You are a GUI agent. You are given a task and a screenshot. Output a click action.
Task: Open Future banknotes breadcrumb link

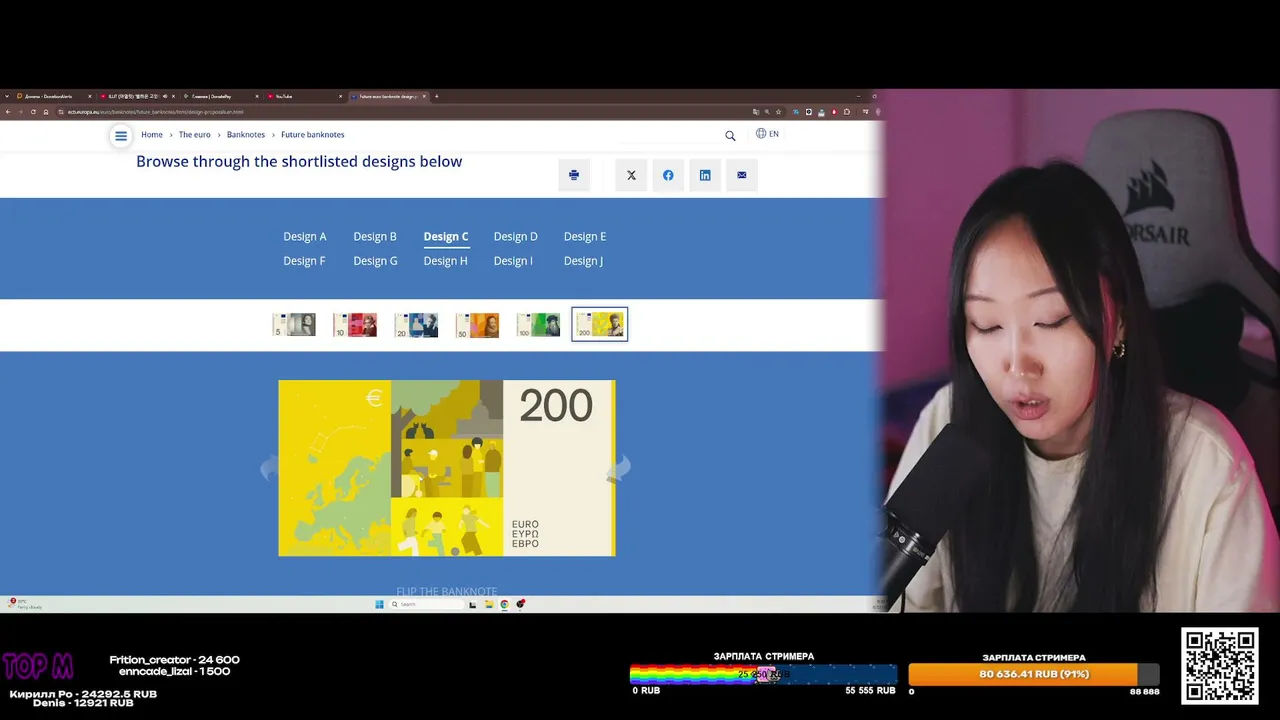(x=313, y=135)
